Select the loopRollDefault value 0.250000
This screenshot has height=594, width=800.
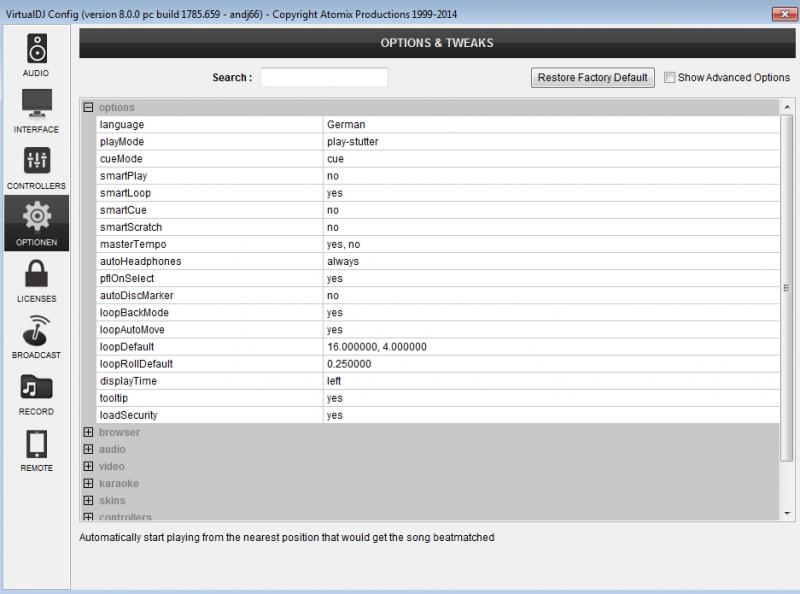[x=349, y=364]
